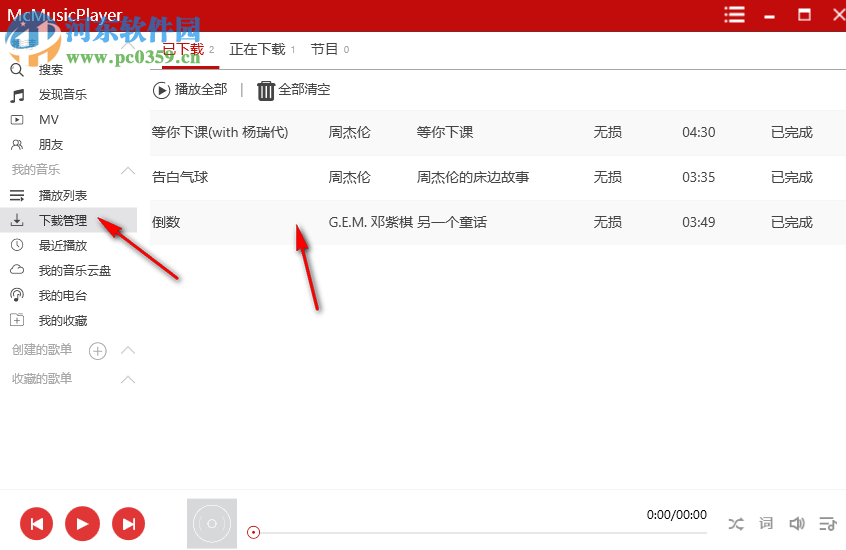Skip to next track

pos(128,524)
